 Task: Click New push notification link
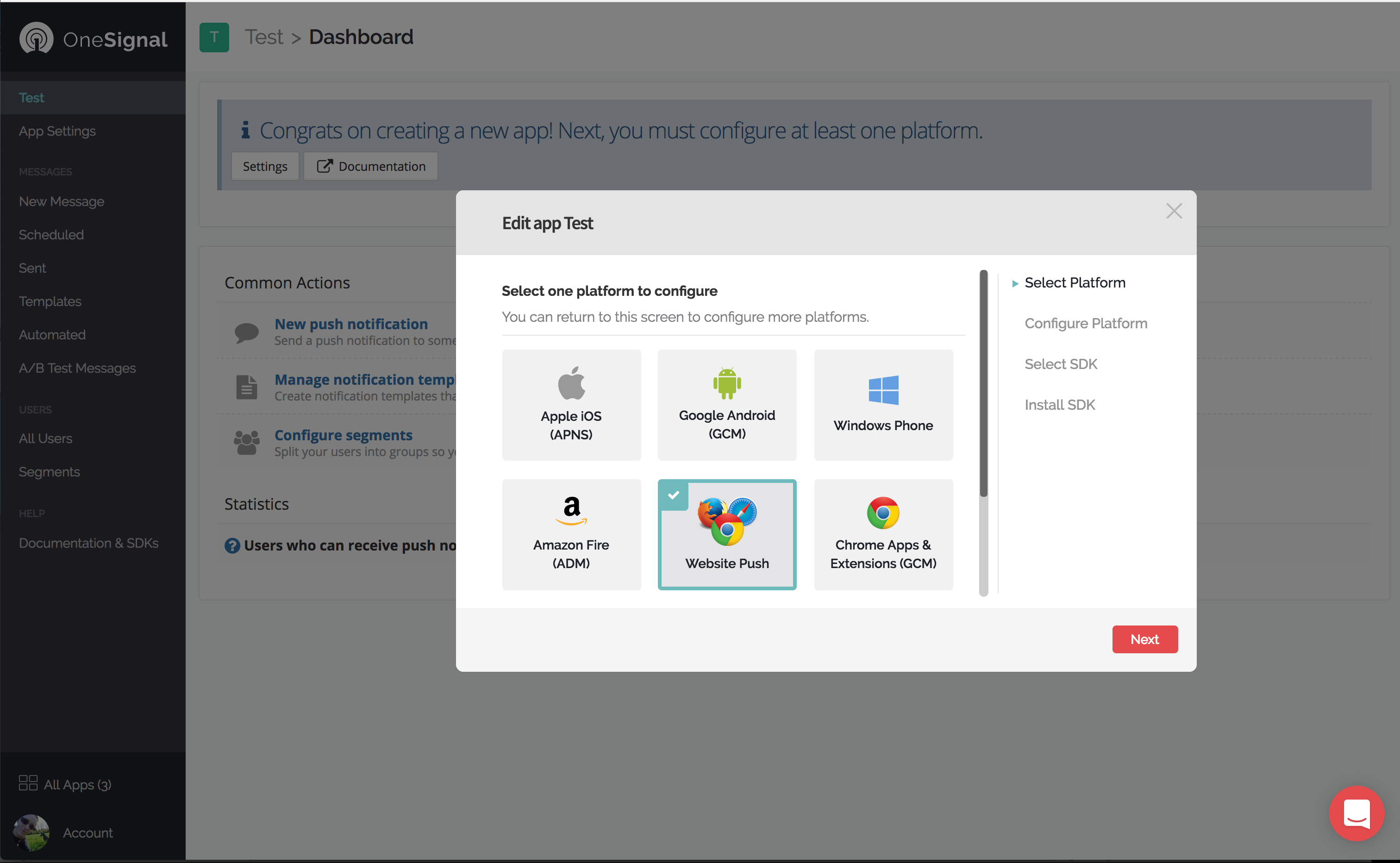point(351,324)
